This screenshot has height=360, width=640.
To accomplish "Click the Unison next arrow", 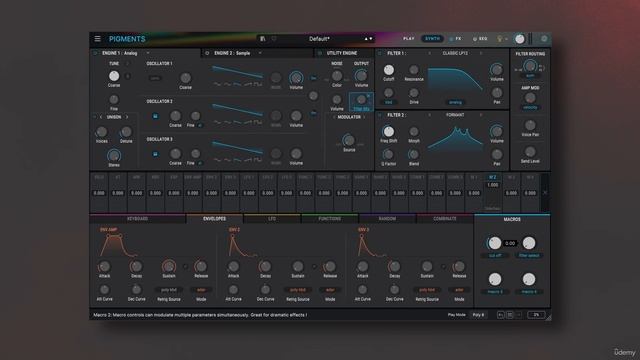I will tap(127, 117).
